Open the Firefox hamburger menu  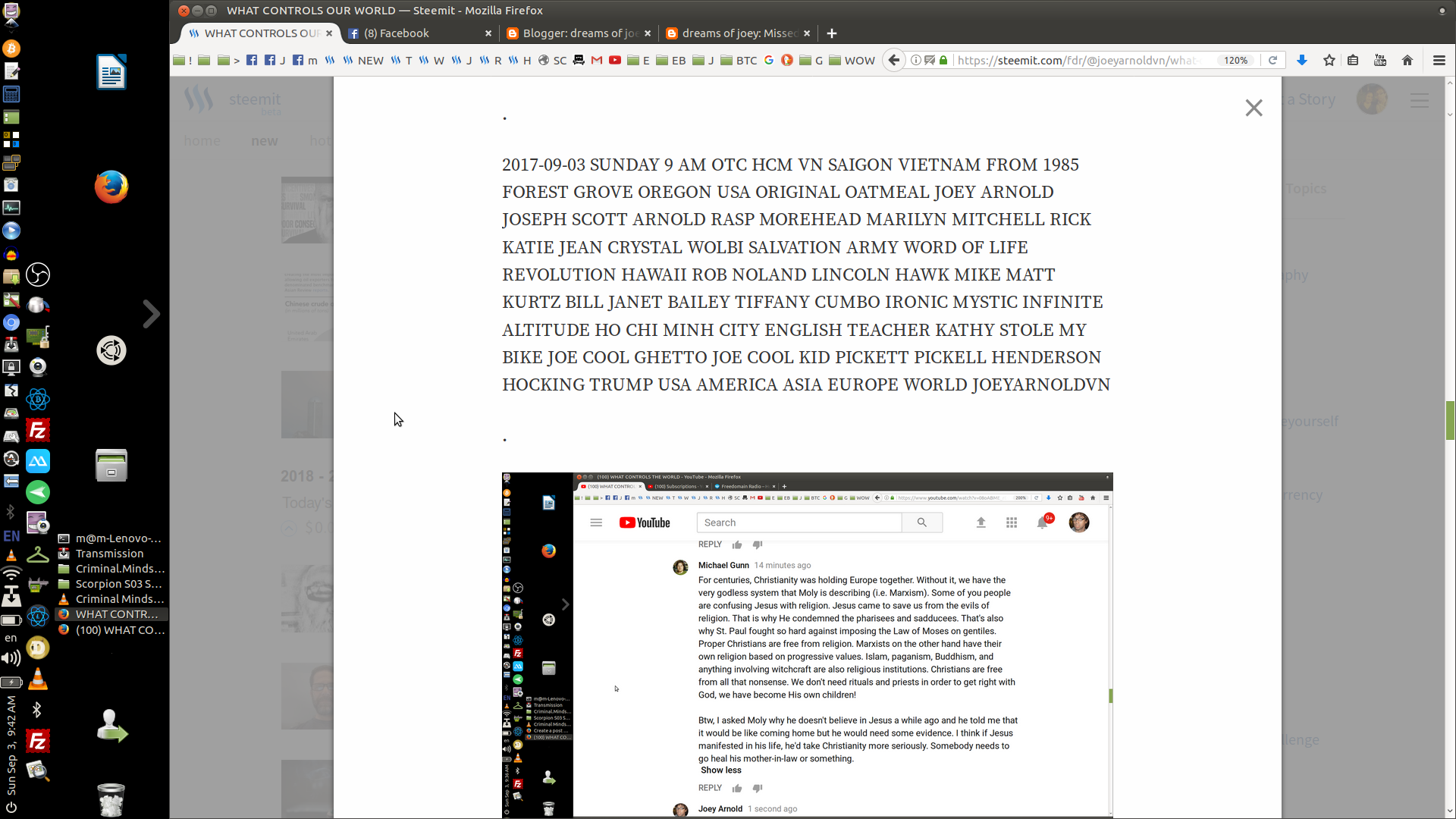1439,60
